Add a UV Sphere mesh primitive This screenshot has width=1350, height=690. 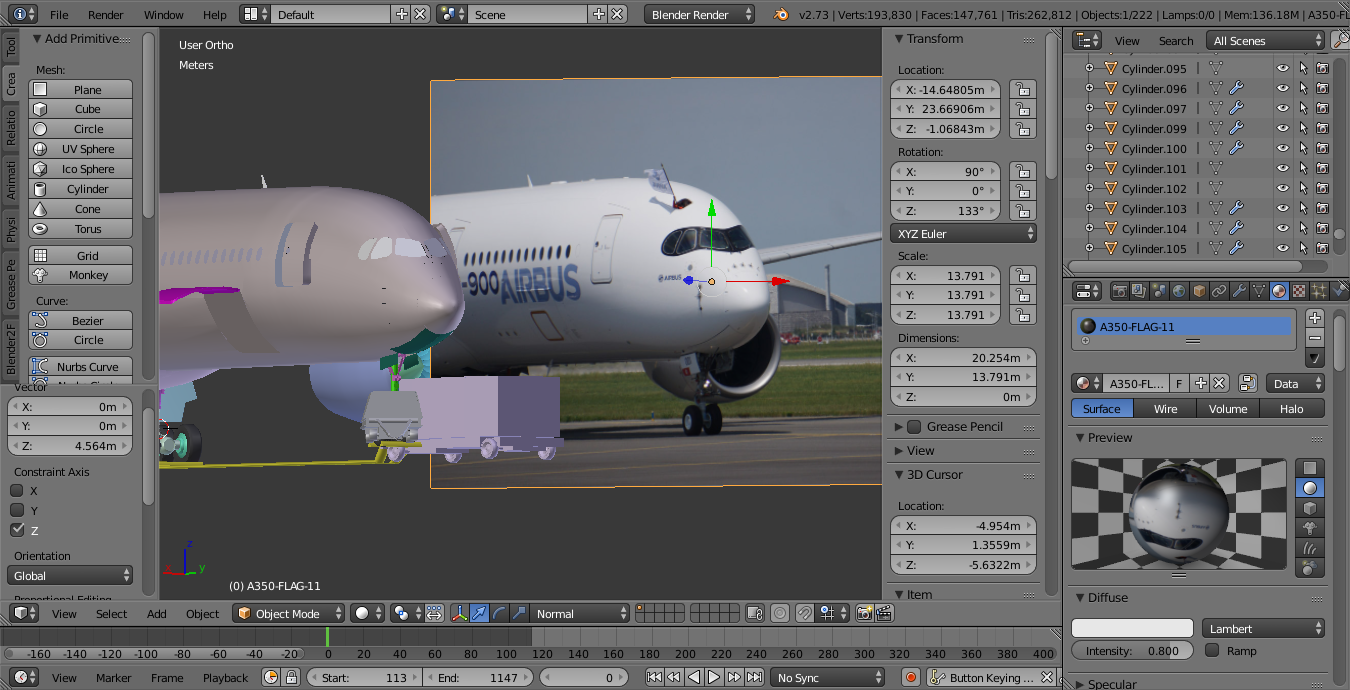click(x=80, y=148)
